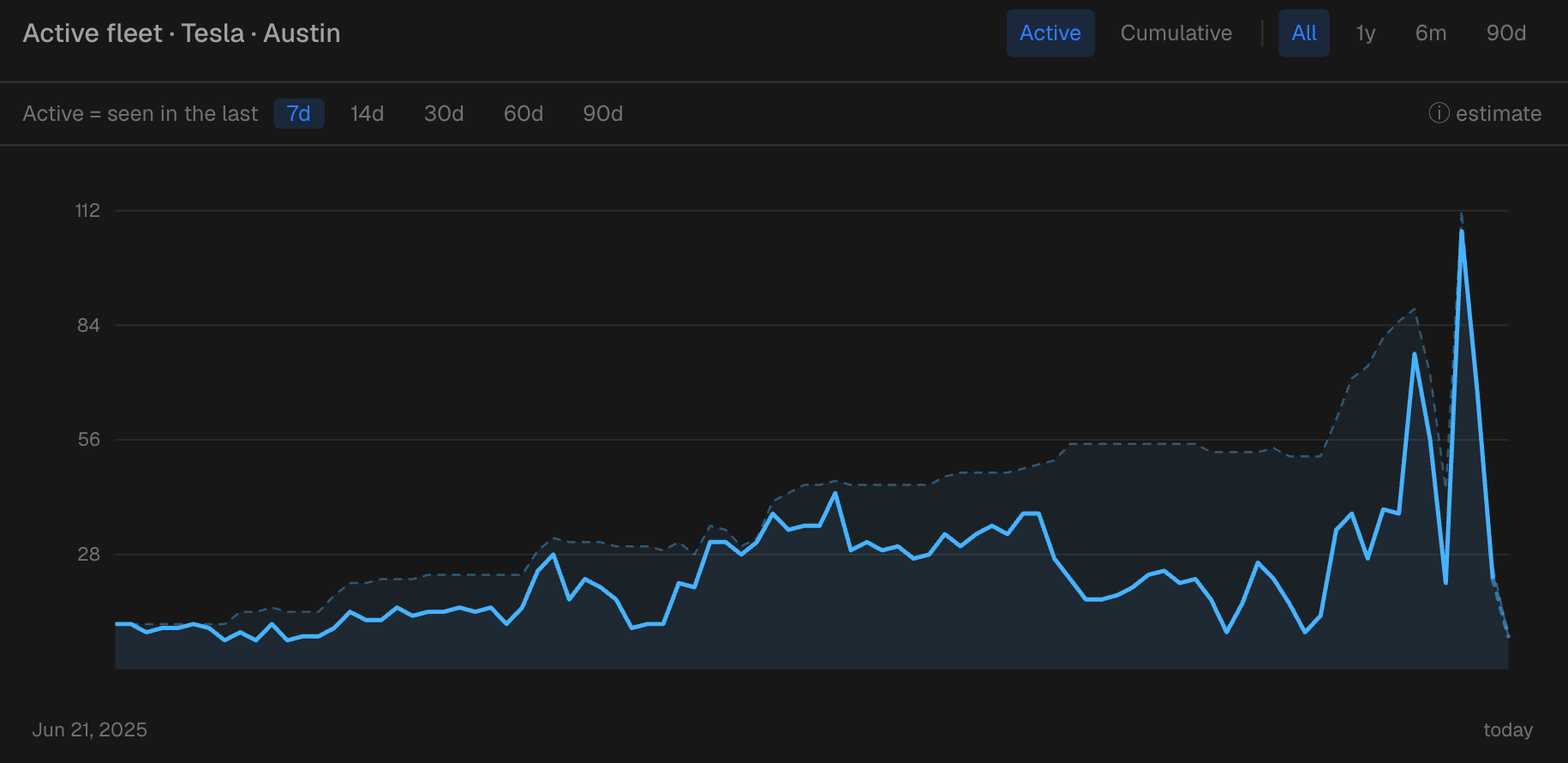Click the 'Active fleet · Tesla · Austin' title
This screenshot has width=1568, height=763.
click(x=182, y=33)
